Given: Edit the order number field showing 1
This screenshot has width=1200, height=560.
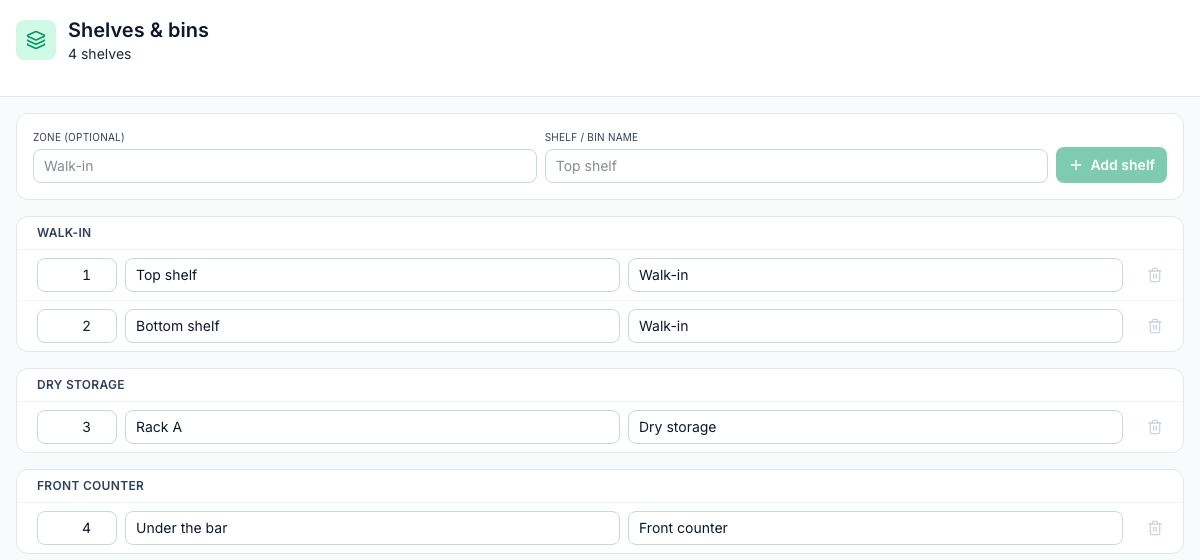Looking at the screenshot, I should (x=77, y=275).
